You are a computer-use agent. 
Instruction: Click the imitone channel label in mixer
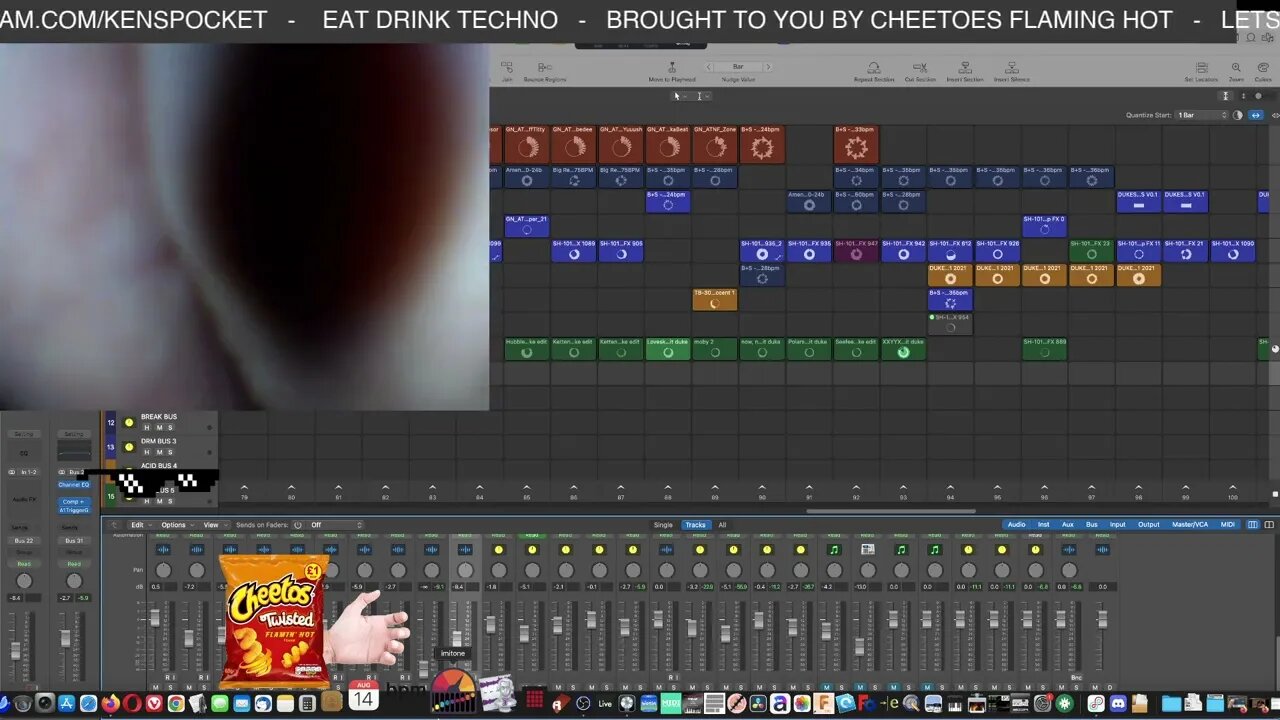click(x=453, y=653)
